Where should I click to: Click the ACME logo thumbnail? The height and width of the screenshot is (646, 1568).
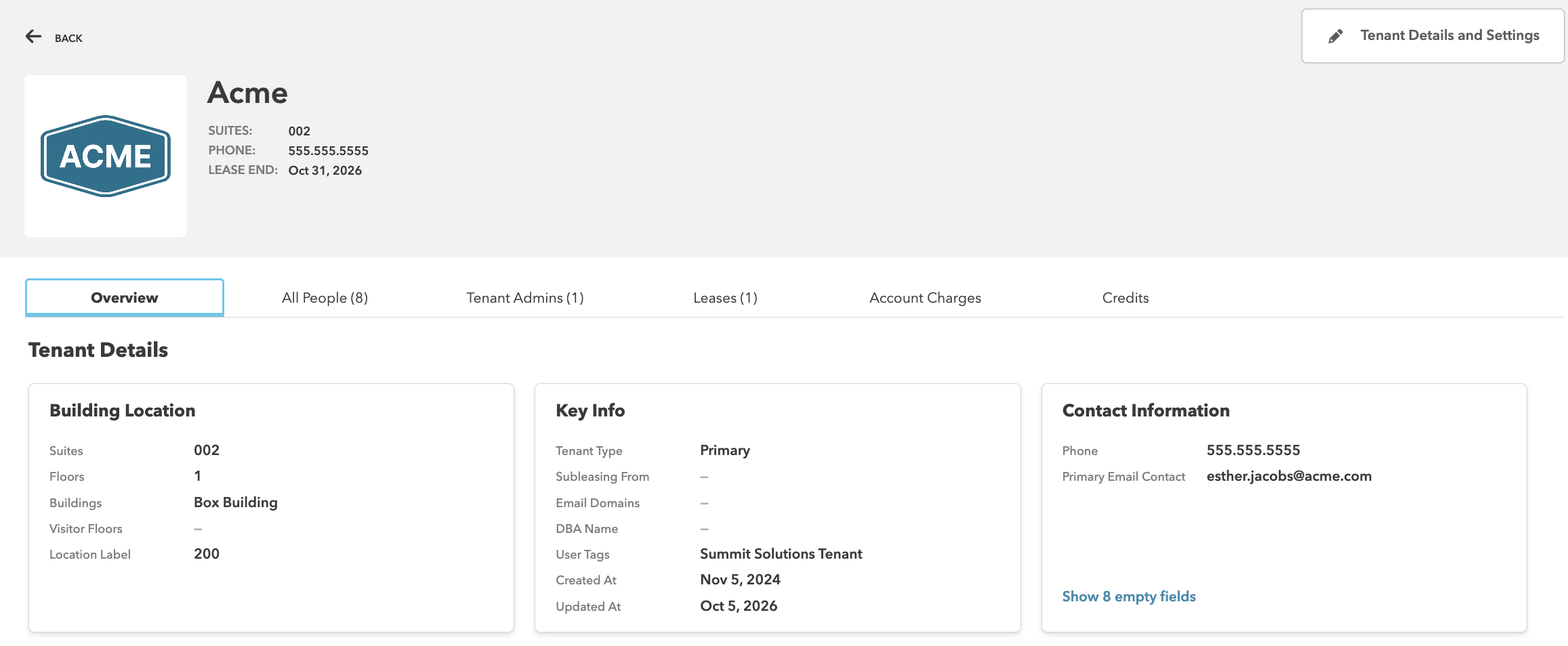pyautogui.click(x=106, y=156)
